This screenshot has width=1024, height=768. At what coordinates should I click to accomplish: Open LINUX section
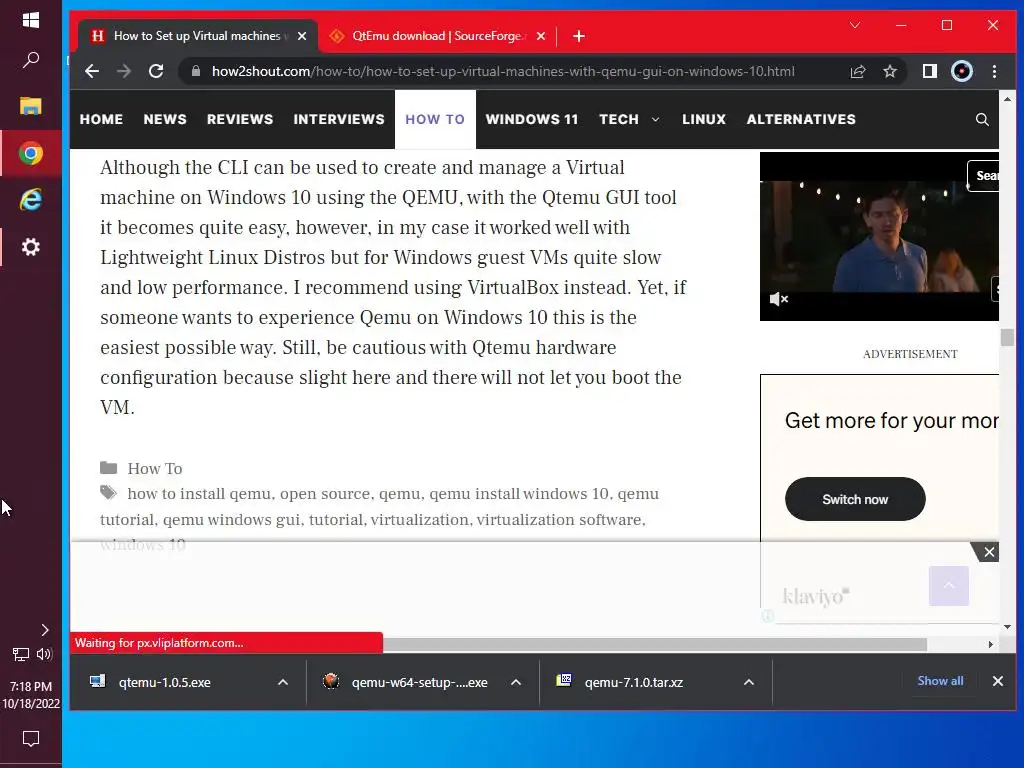704,120
